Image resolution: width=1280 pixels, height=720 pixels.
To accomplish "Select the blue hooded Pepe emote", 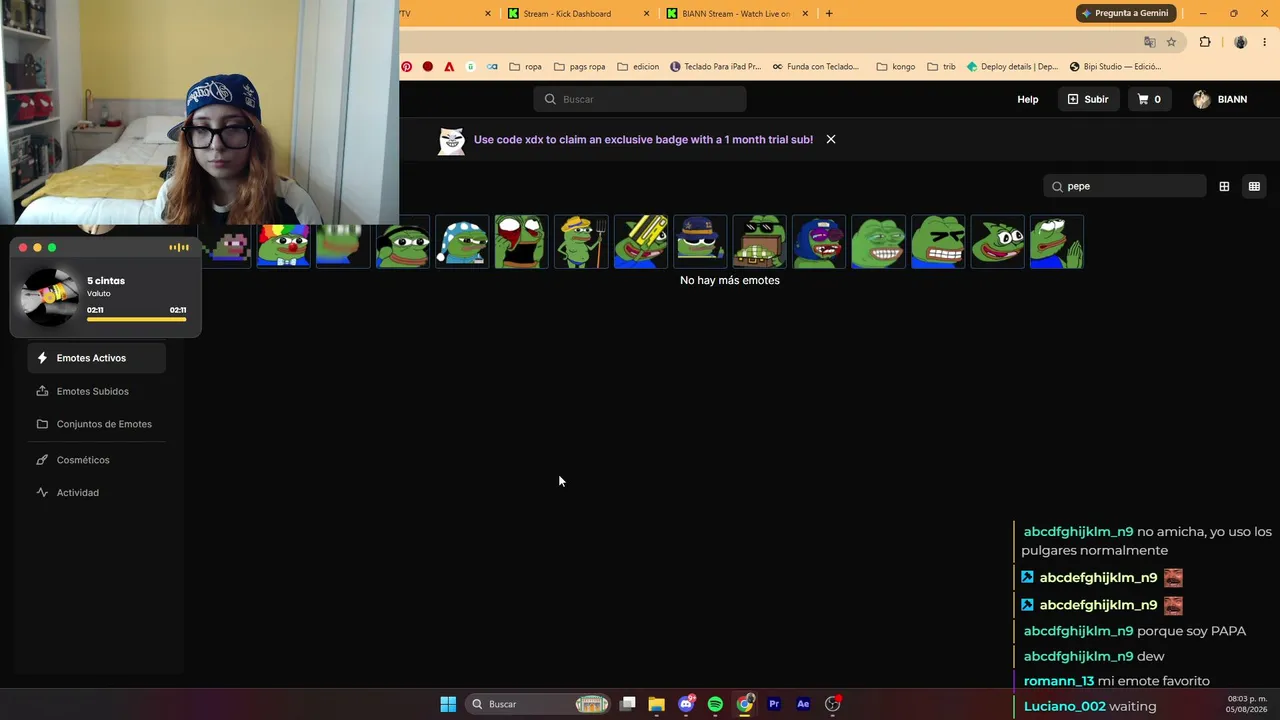I will click(819, 242).
